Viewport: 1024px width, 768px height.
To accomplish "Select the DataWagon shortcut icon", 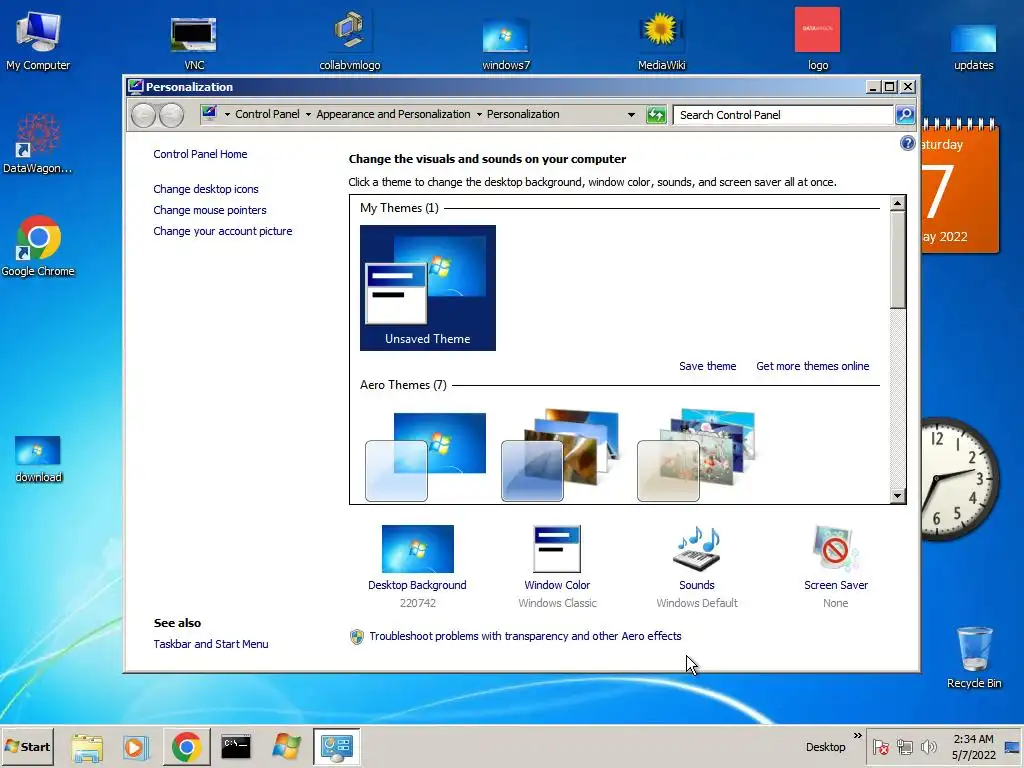I will (x=38, y=144).
